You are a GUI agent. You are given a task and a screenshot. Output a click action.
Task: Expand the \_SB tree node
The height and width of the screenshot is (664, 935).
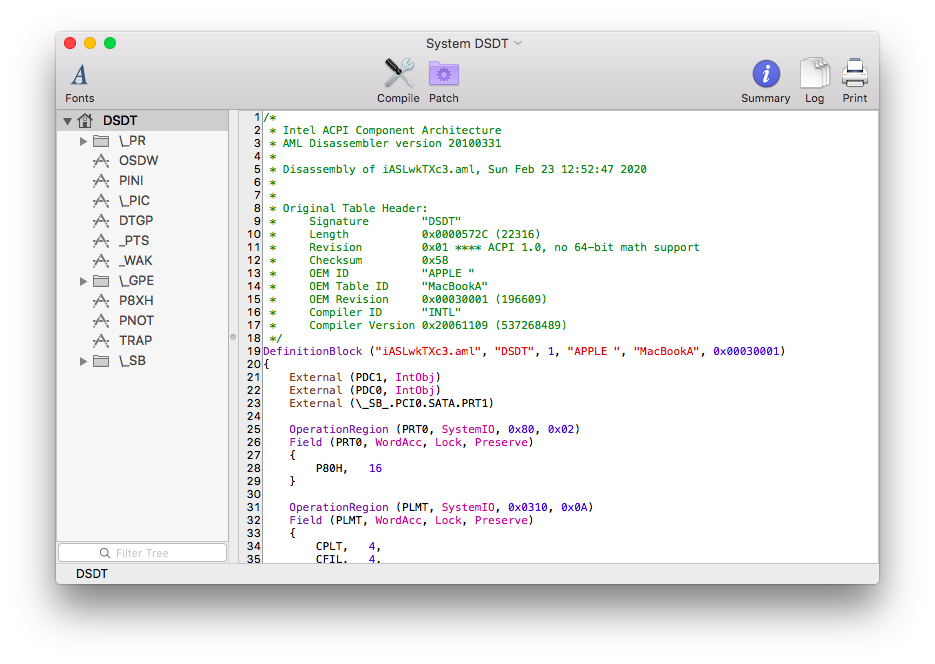click(x=84, y=360)
